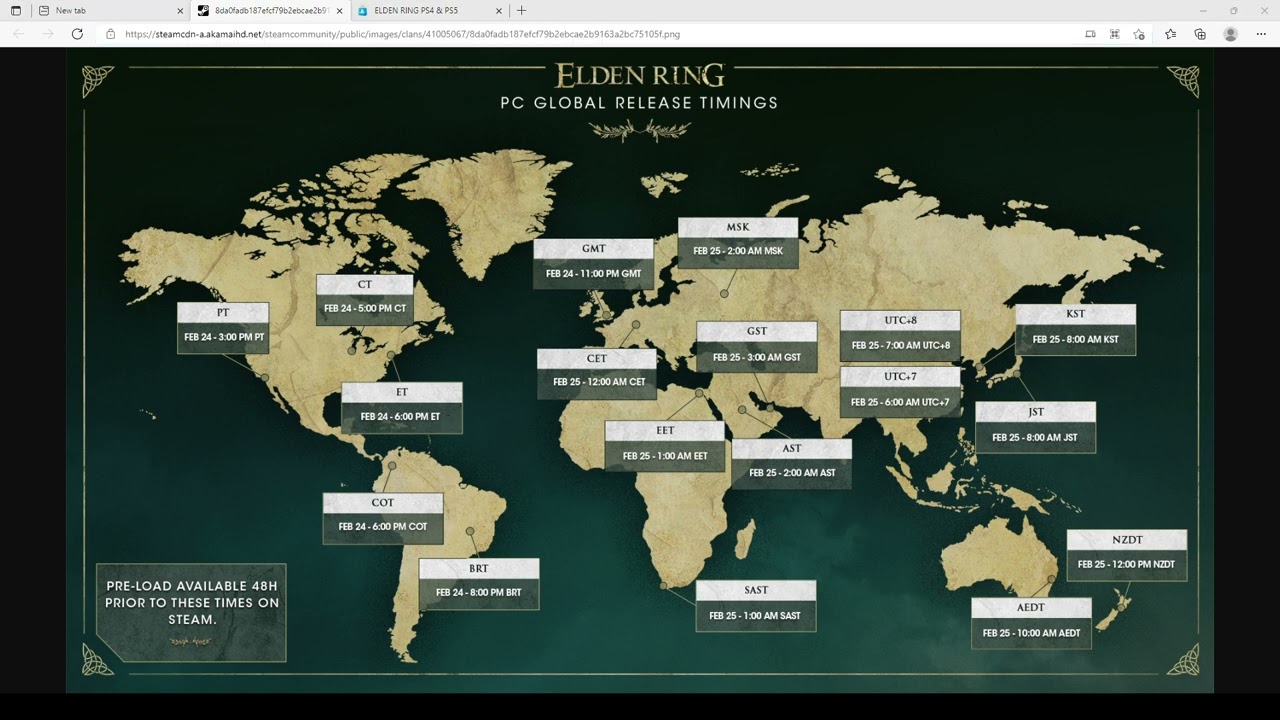
Task: Click "FEB 25 - 1:00 AM SAST" text
Action: 755,616
